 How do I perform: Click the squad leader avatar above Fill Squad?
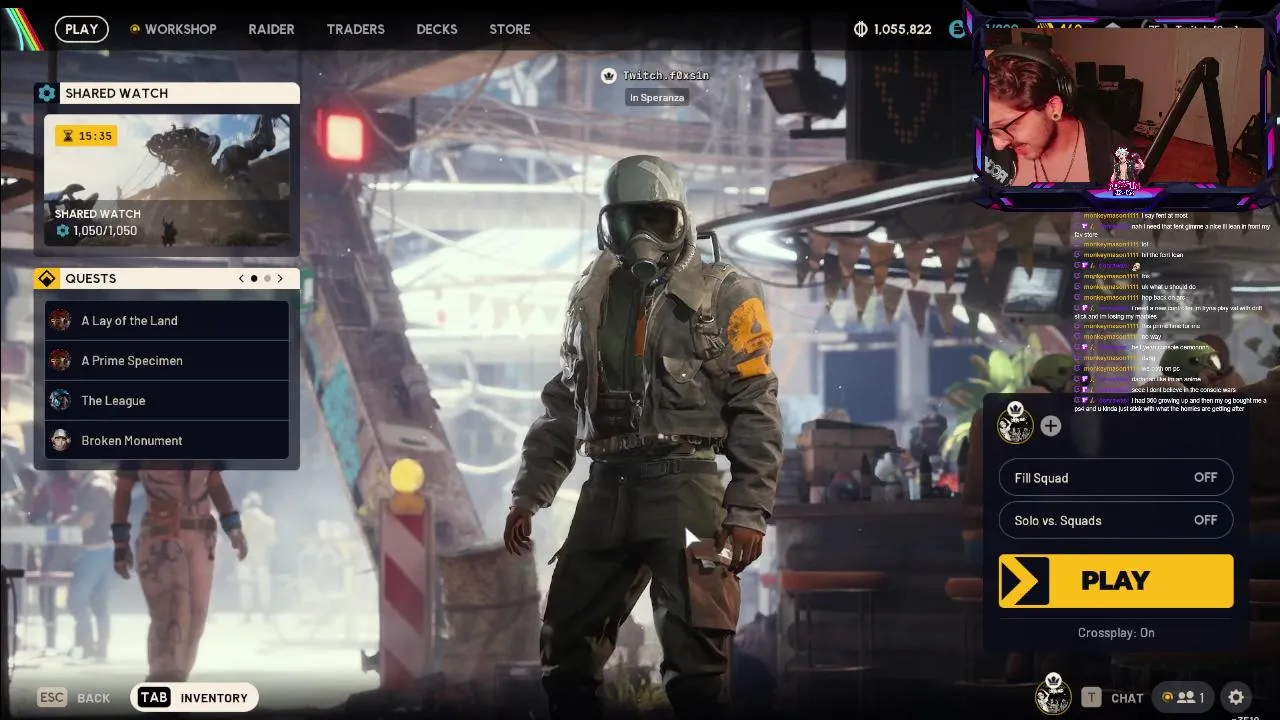[1015, 423]
